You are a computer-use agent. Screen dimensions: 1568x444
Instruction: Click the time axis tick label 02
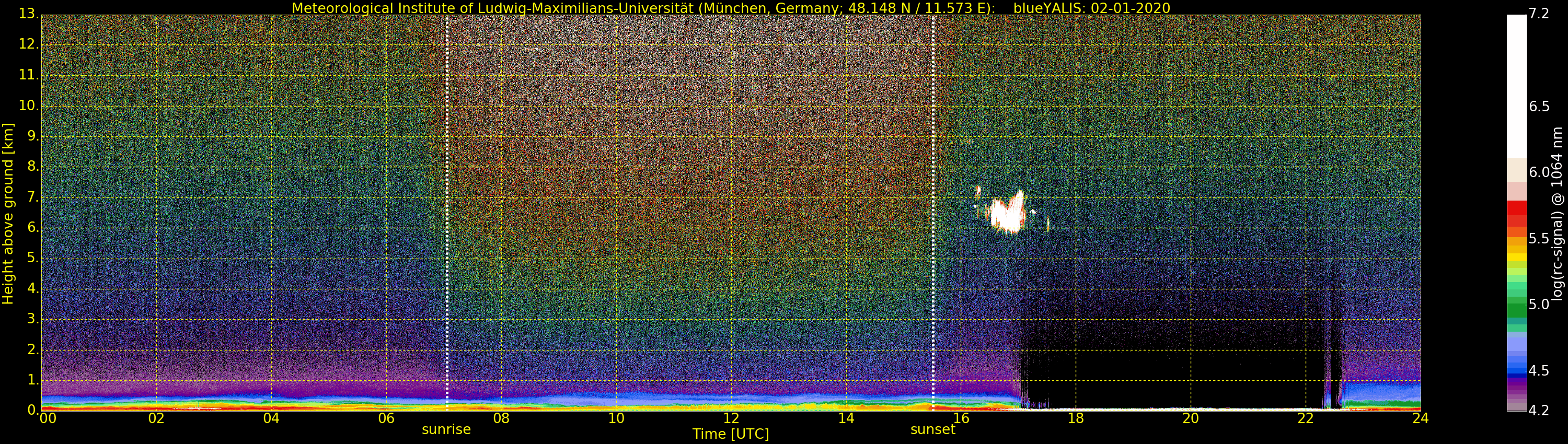point(156,418)
